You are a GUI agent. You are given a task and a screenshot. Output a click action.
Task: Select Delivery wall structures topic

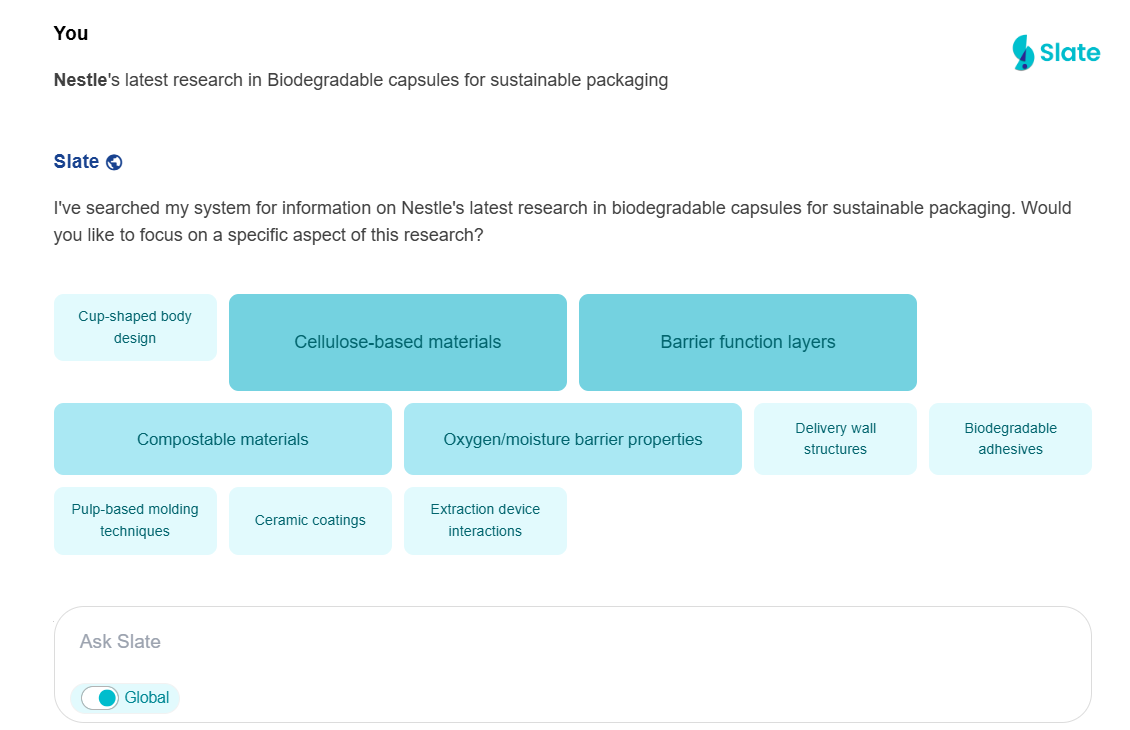pyautogui.click(x=835, y=439)
